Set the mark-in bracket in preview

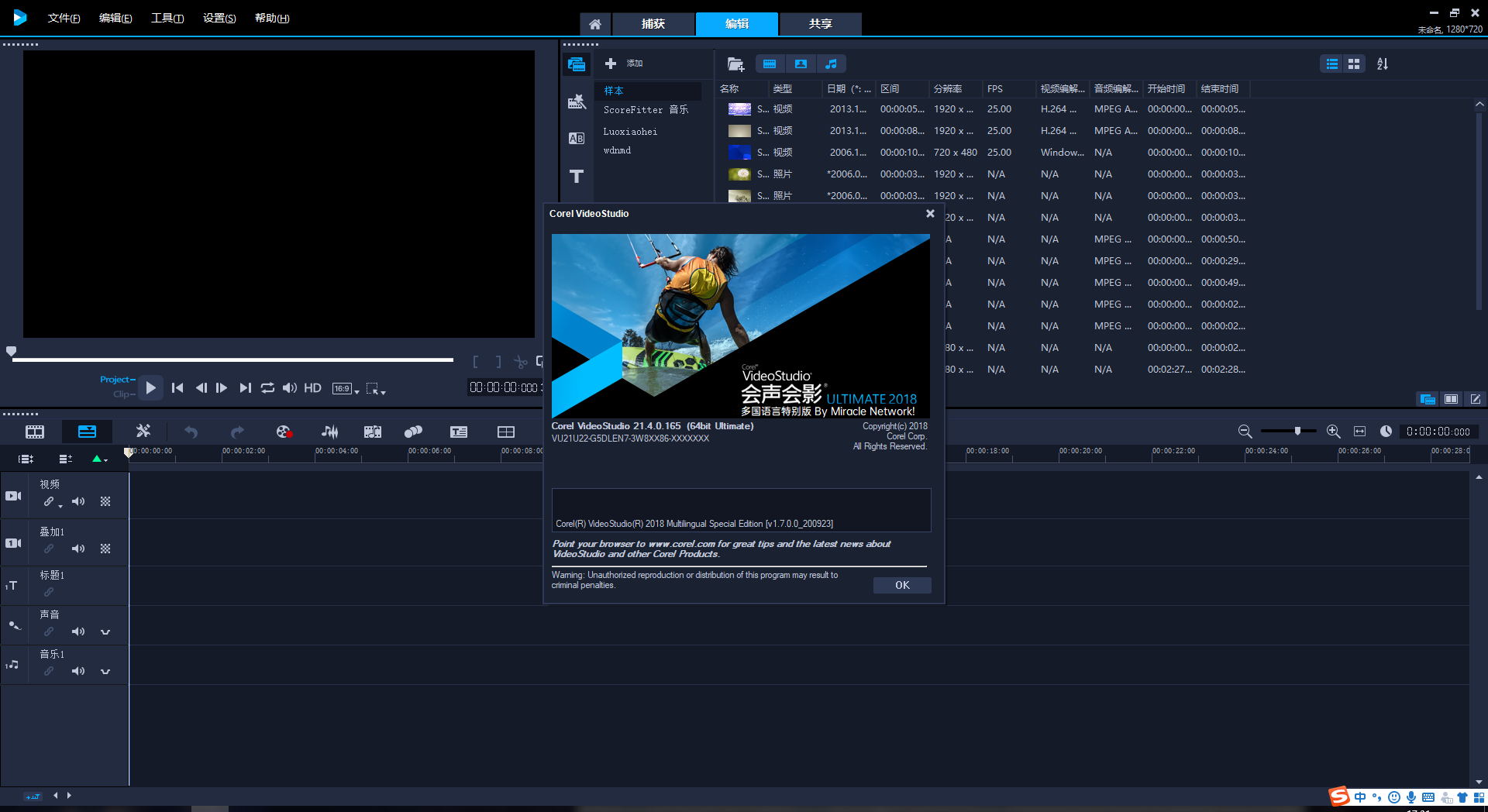coord(476,362)
